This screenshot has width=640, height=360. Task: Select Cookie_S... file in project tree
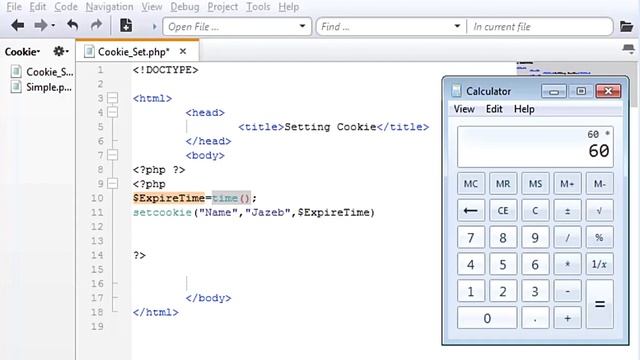point(42,72)
